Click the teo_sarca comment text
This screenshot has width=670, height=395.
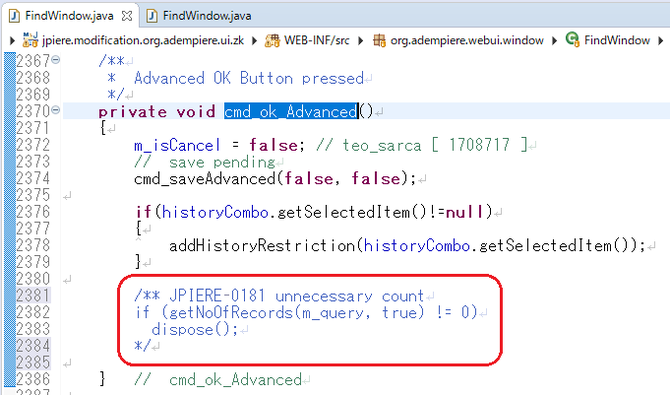(x=422, y=145)
